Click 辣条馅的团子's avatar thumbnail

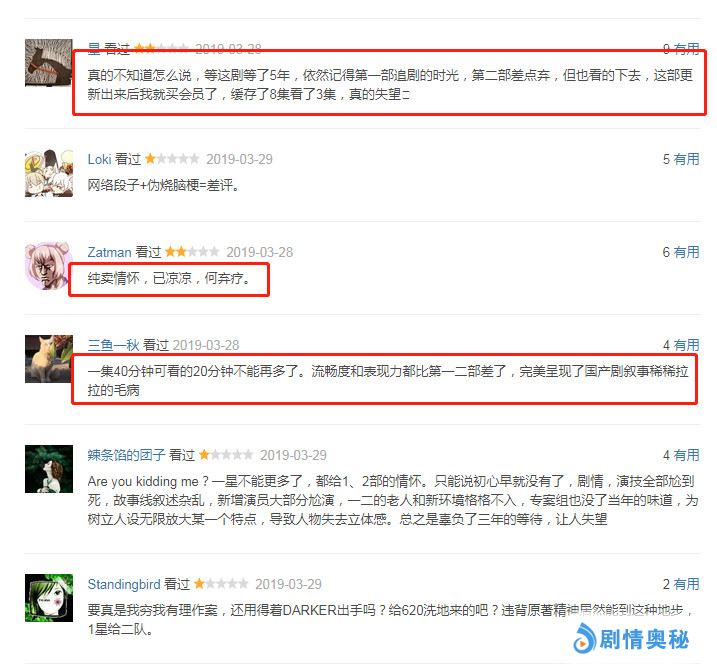(49, 469)
